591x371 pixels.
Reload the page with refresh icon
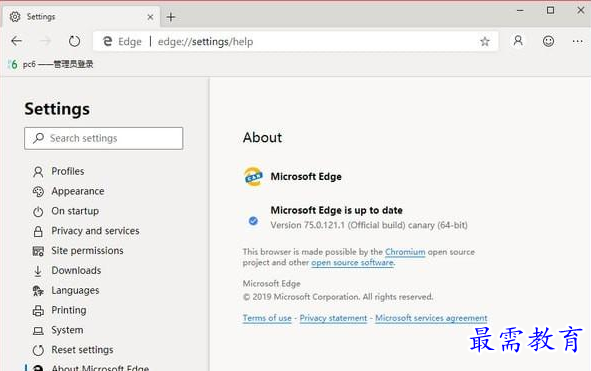(x=74, y=41)
